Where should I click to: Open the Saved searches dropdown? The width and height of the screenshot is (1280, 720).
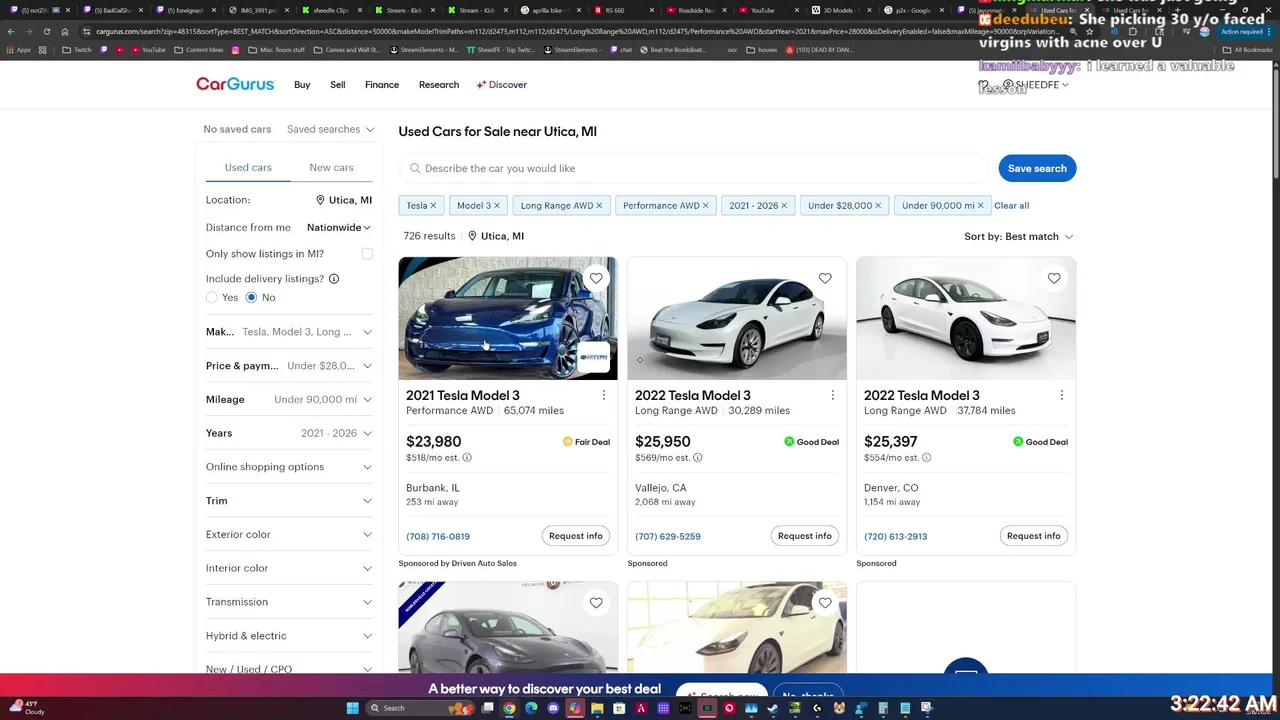[330, 129]
